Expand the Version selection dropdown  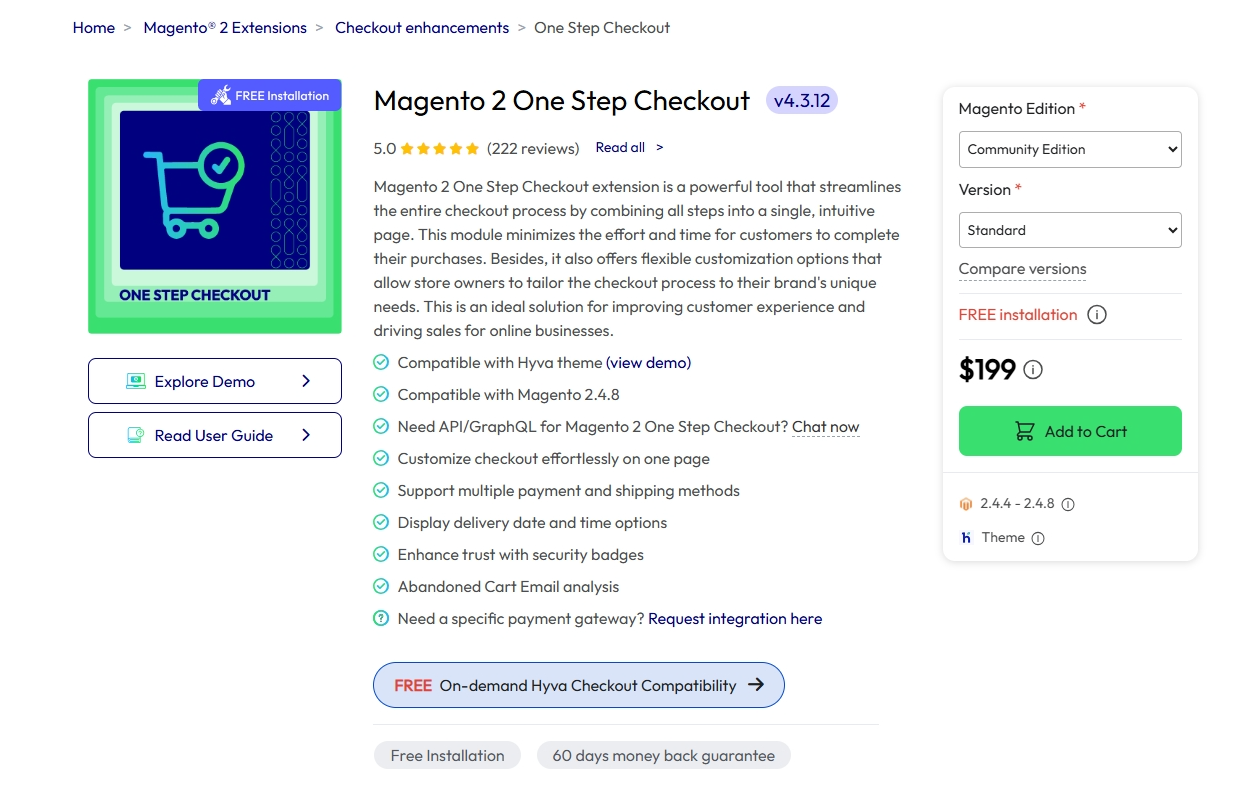pos(1069,229)
